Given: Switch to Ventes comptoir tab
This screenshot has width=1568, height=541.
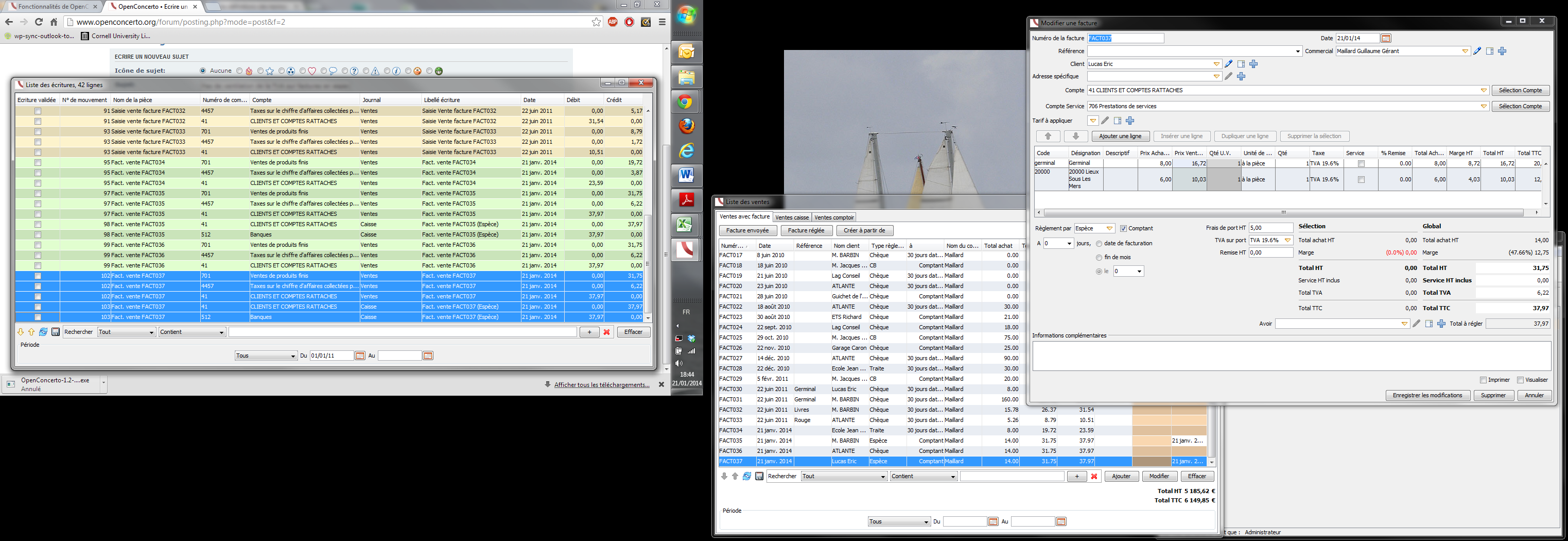Looking at the screenshot, I should [834, 217].
